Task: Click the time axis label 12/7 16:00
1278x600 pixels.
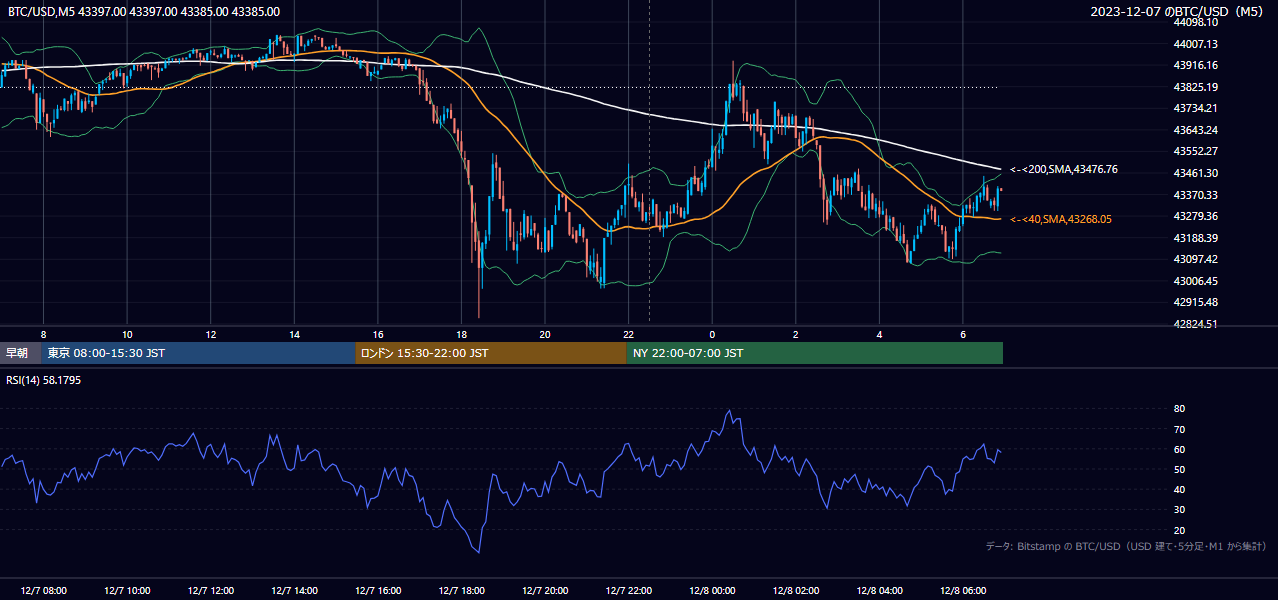Action: (x=377, y=591)
